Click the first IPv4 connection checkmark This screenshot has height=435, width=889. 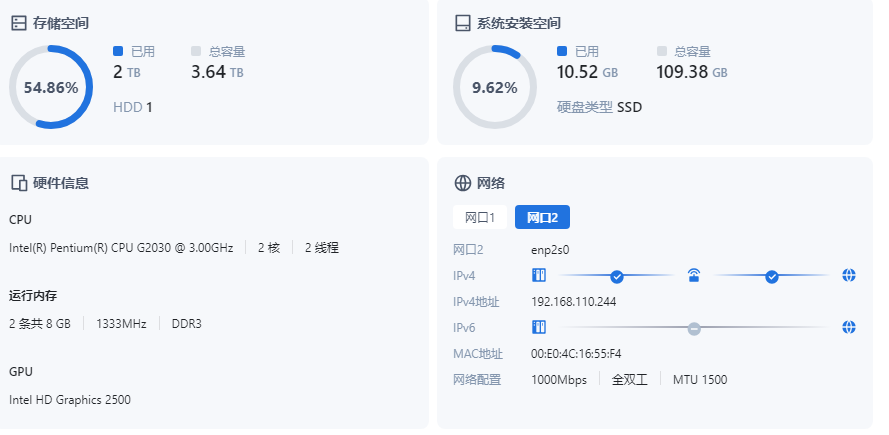tap(617, 276)
